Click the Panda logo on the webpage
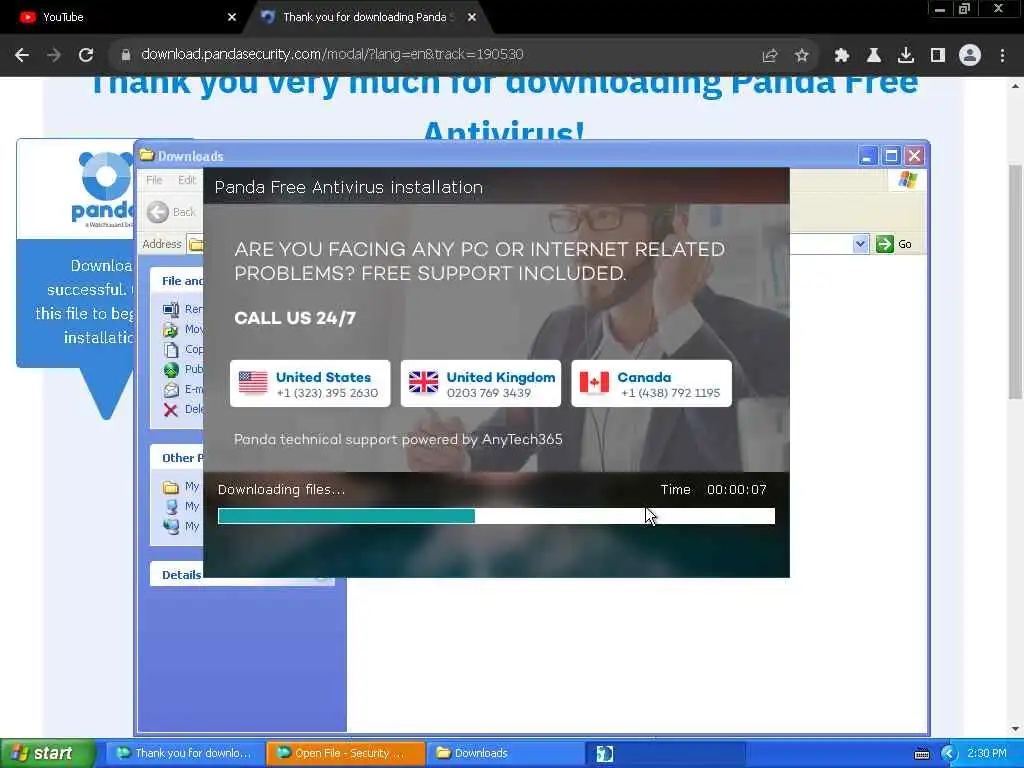Screen dimensions: 1024x768 104,187
